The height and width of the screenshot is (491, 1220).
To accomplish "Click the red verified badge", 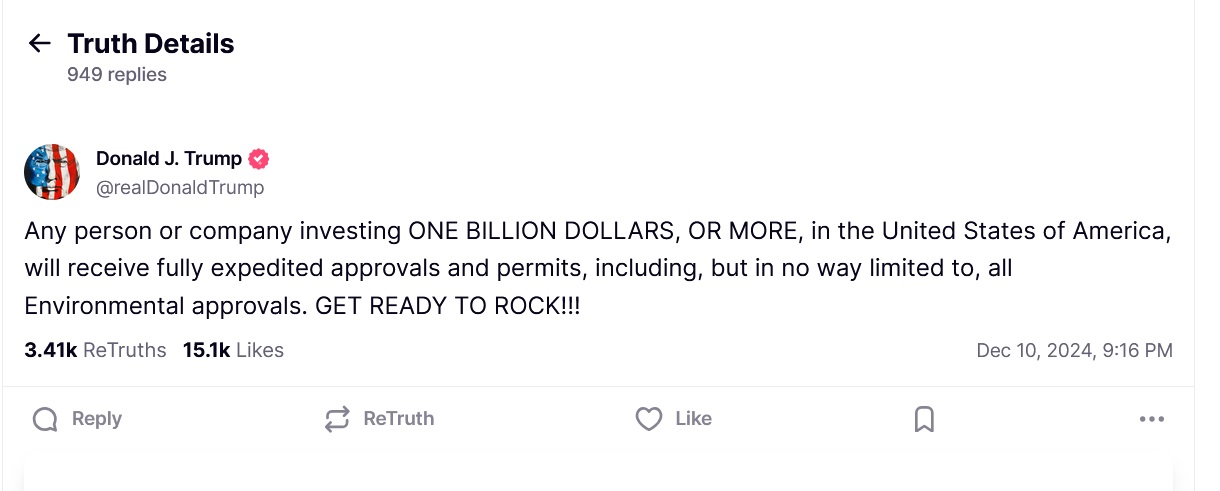I will pos(259,158).
